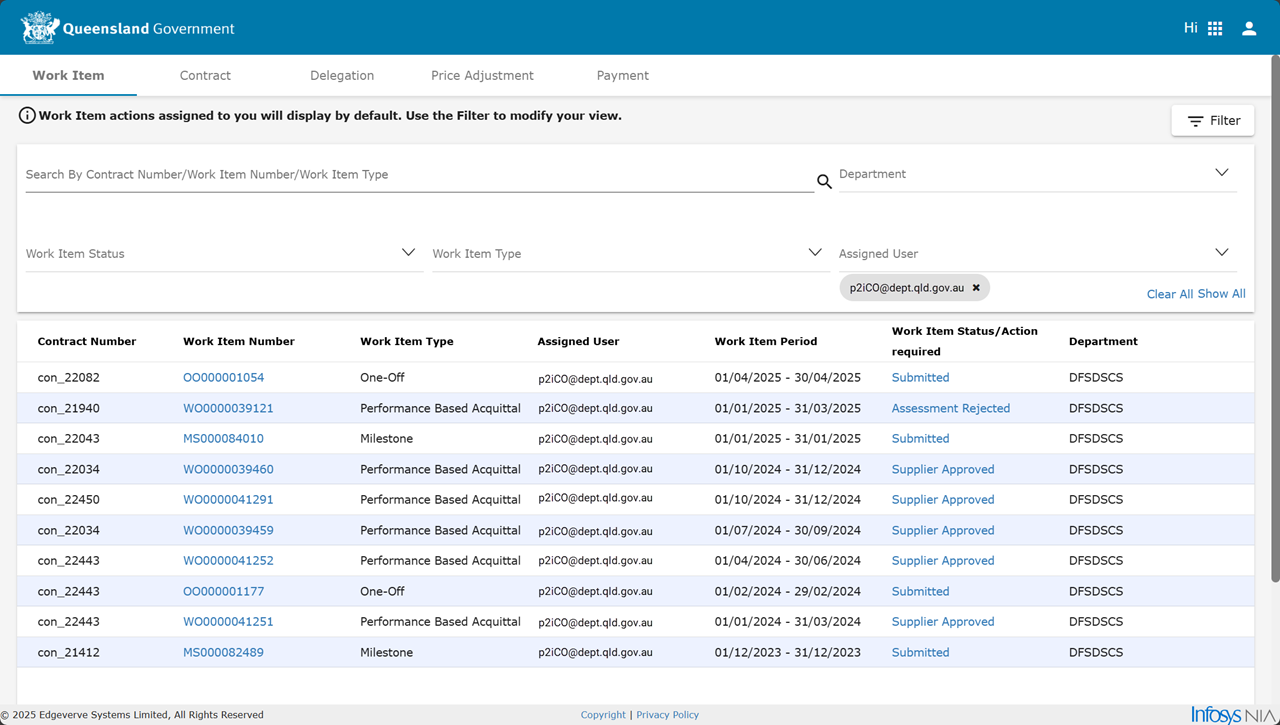Expand the Assigned User dropdown
Viewport: 1280px width, 725px height.
1221,253
